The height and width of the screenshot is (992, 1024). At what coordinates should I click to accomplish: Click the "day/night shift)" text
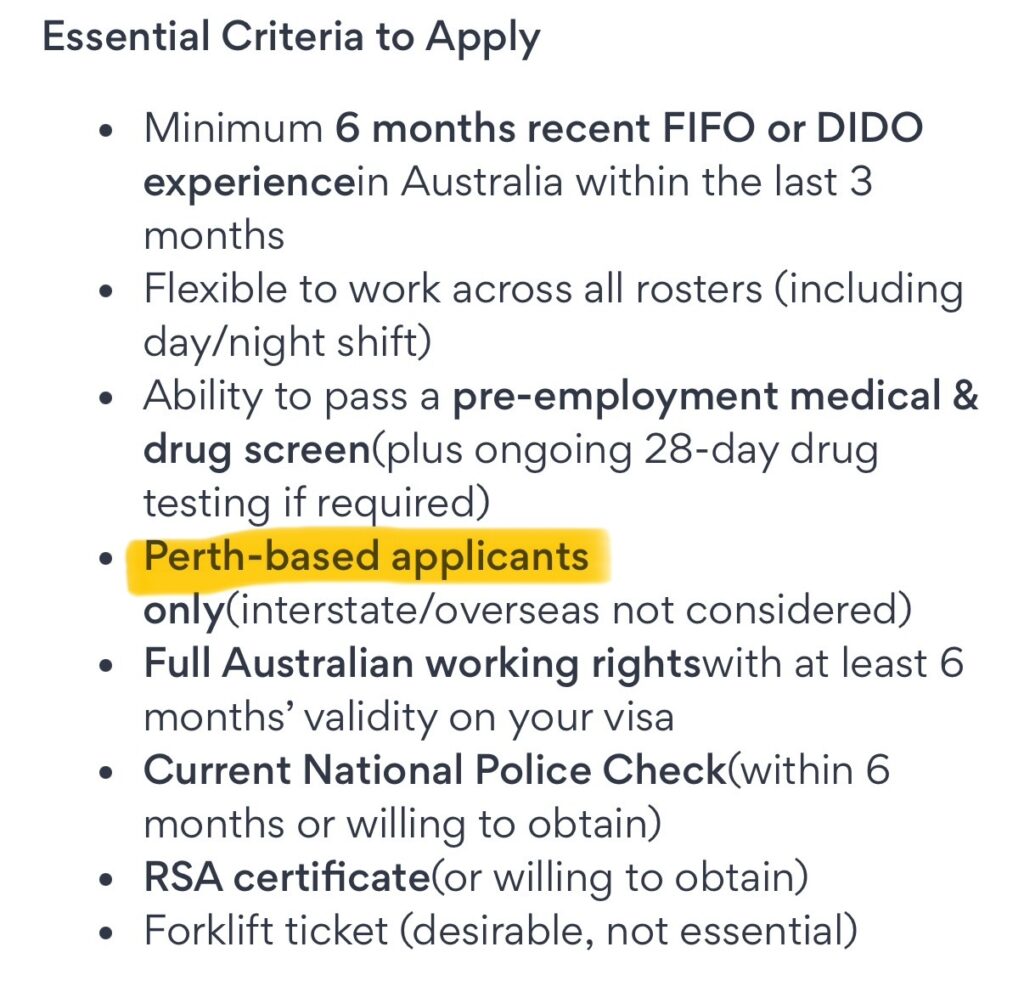click(x=287, y=343)
